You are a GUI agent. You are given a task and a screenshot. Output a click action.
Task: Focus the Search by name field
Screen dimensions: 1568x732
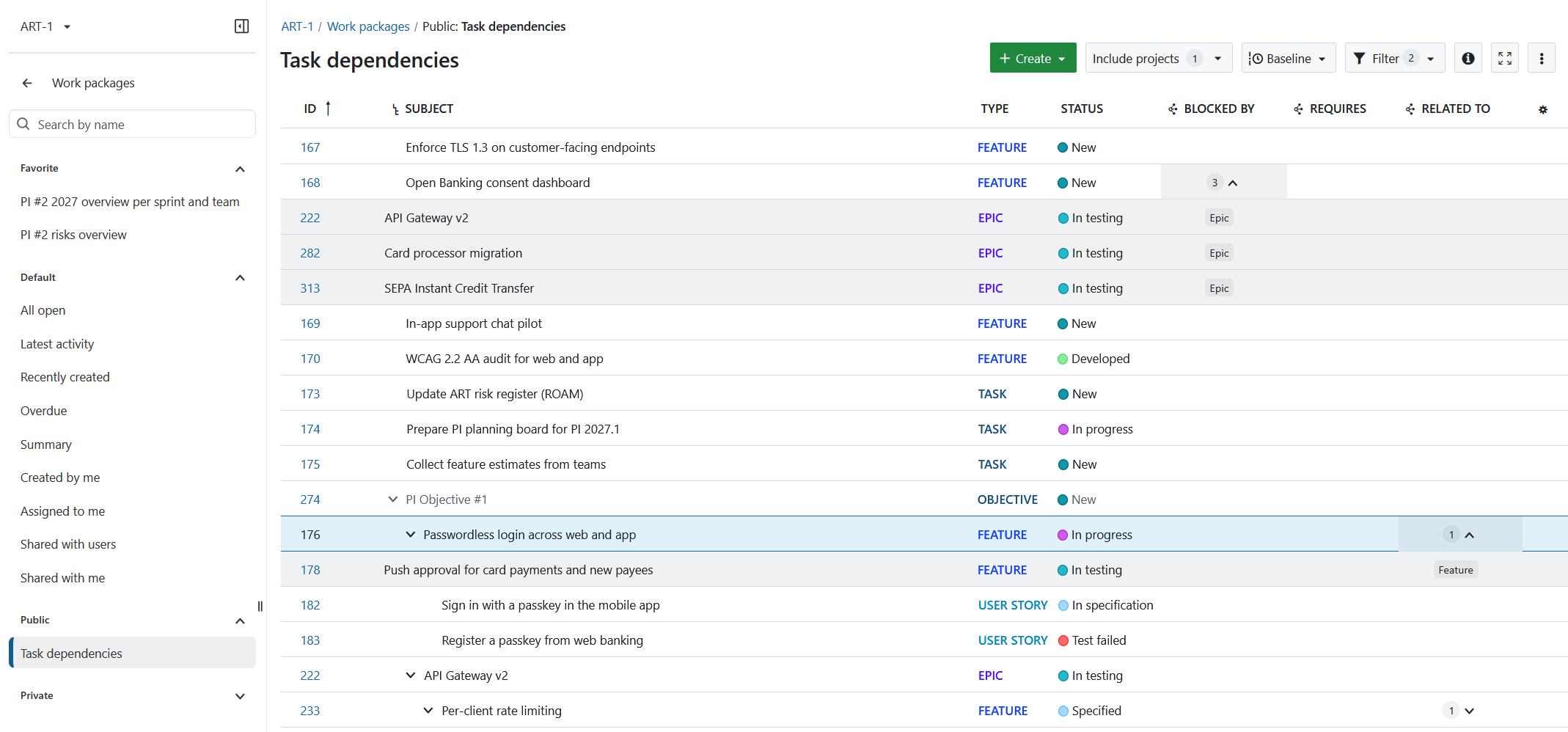132,124
